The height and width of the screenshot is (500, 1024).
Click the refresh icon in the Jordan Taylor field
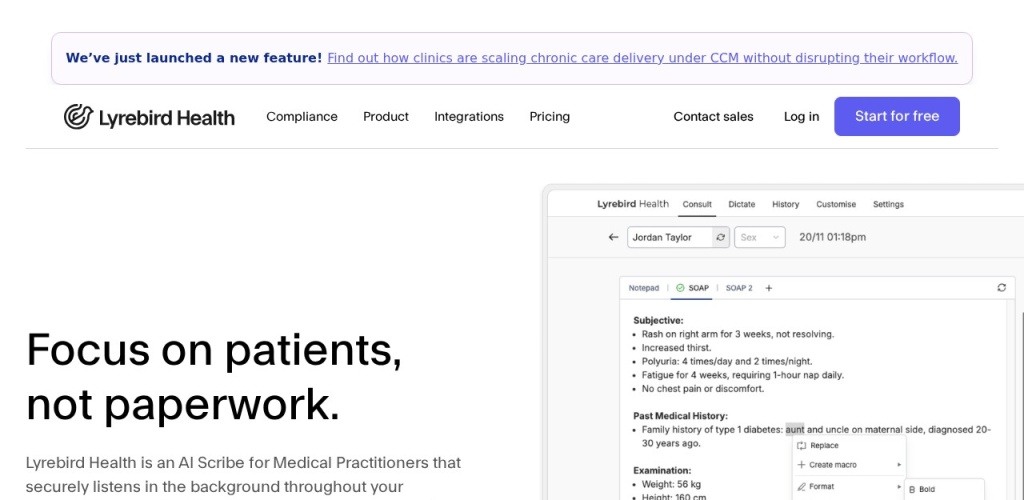[720, 238]
